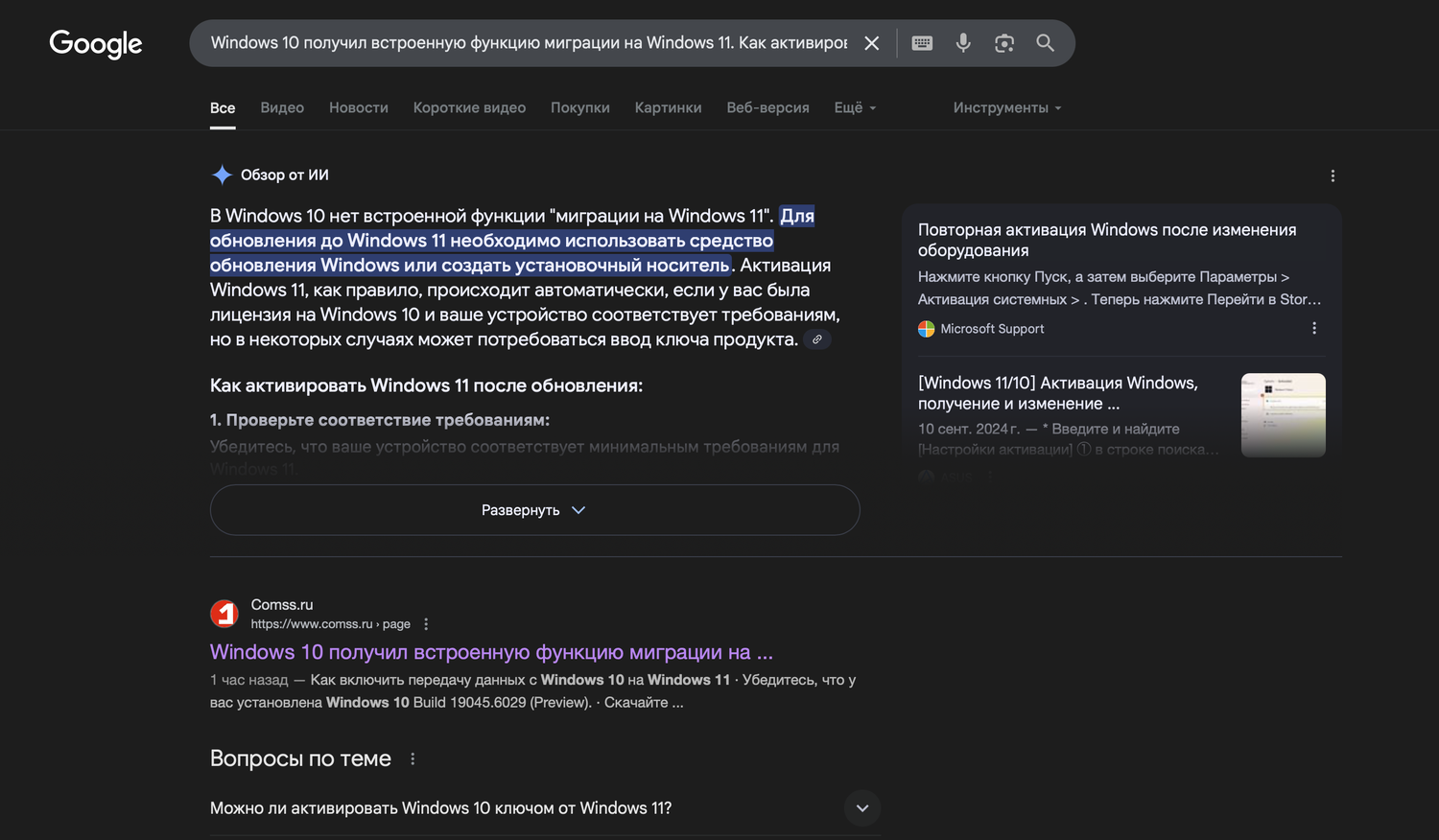The height and width of the screenshot is (840, 1439).
Task: Expand the AI overview with Развернуть
Action: click(534, 510)
